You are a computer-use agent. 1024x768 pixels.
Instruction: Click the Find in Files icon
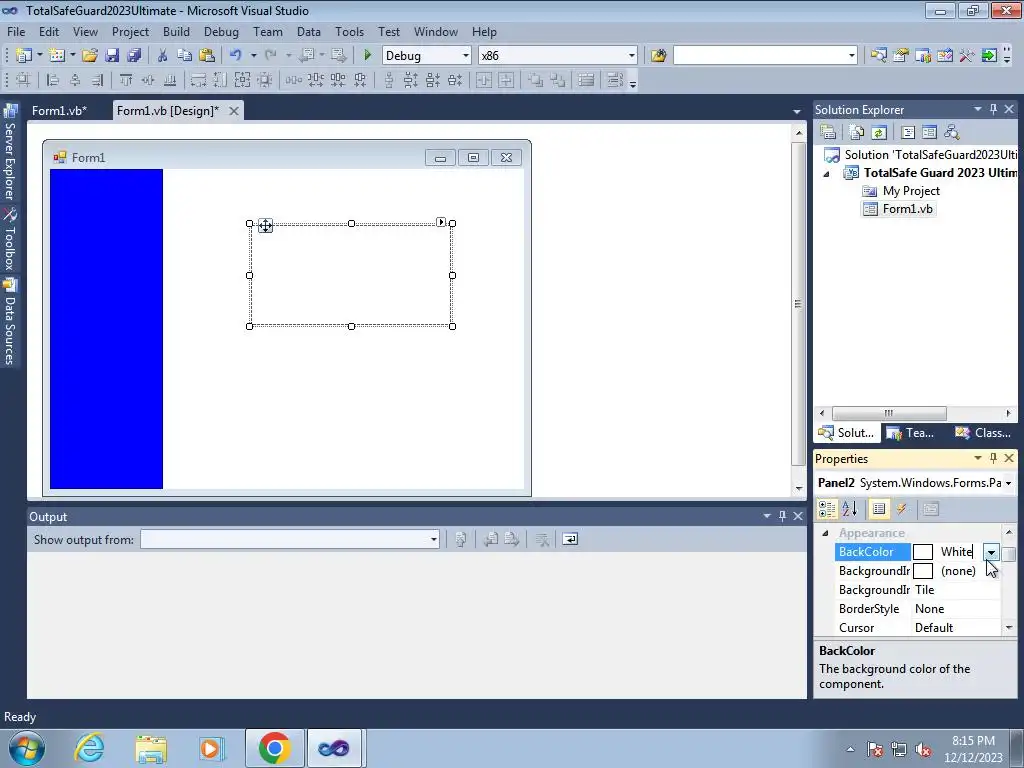click(x=658, y=56)
